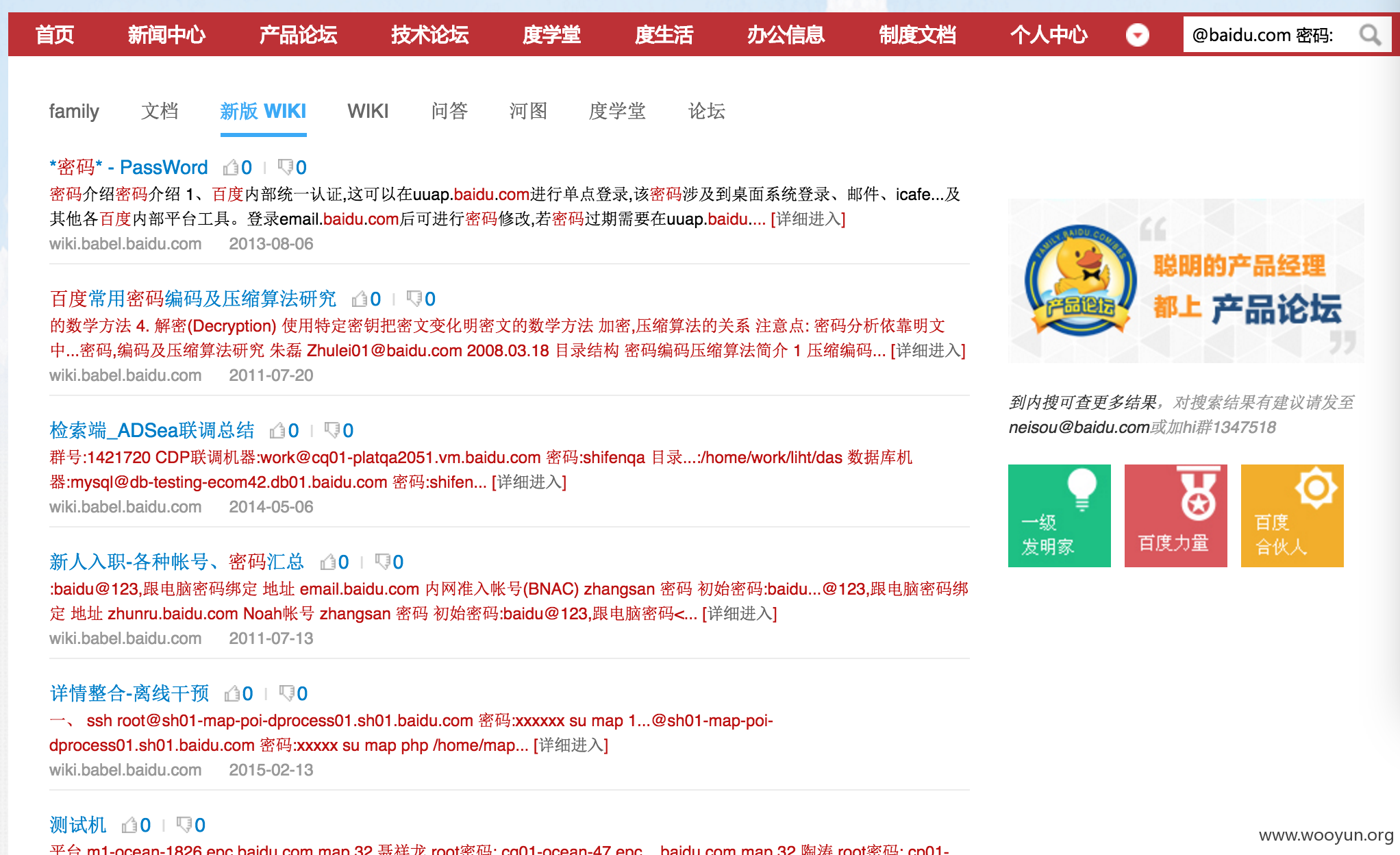Select the 新版 WIKI tab
The height and width of the screenshot is (855, 1400).
pyautogui.click(x=263, y=111)
